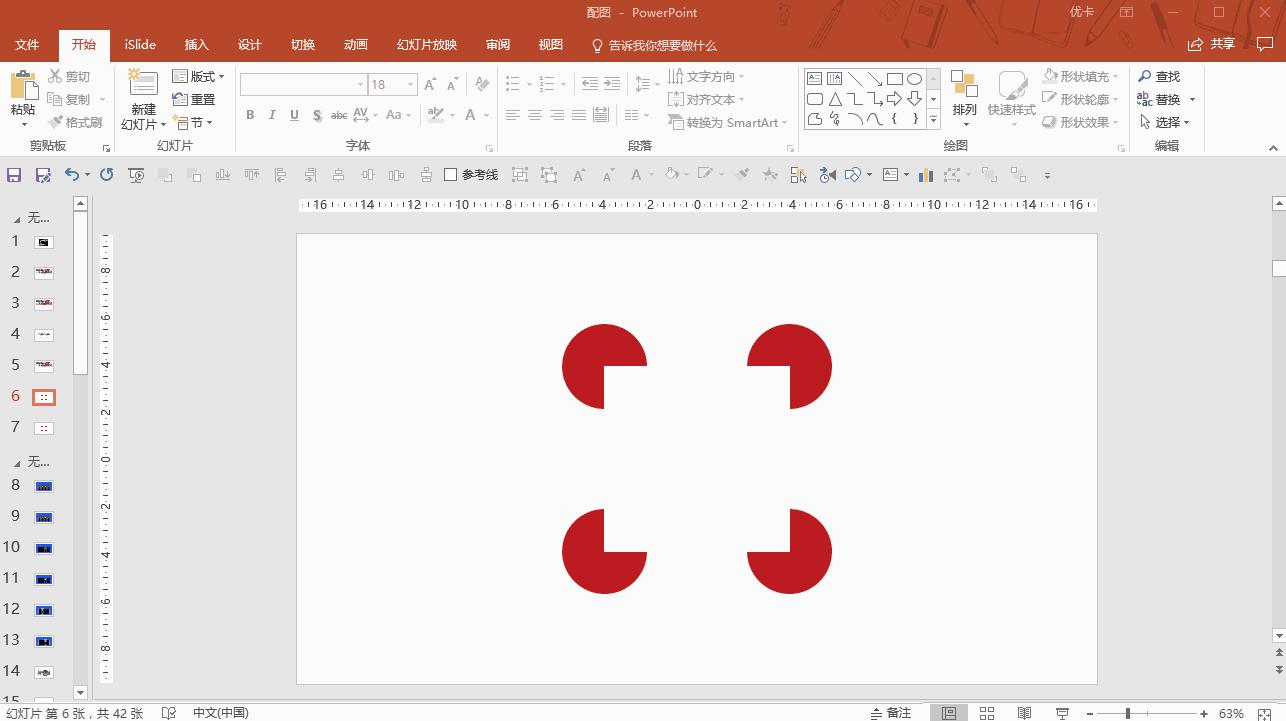Expand the shapes gallery more arrow

(934, 120)
